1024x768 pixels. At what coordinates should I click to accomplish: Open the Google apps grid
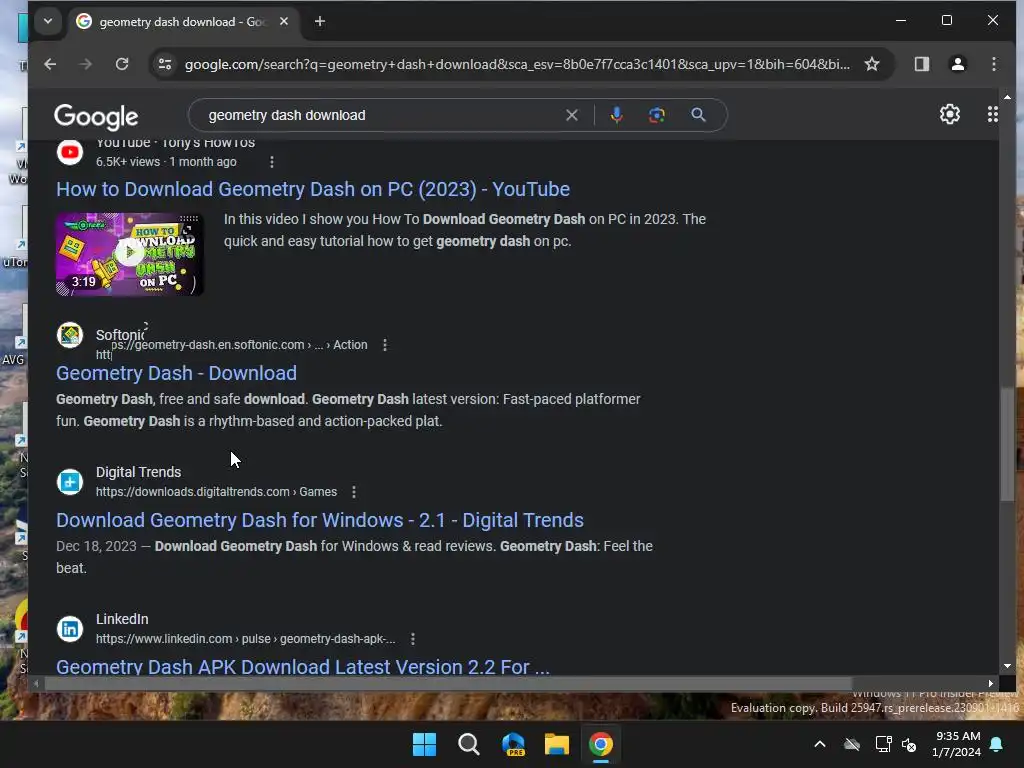[x=992, y=114]
